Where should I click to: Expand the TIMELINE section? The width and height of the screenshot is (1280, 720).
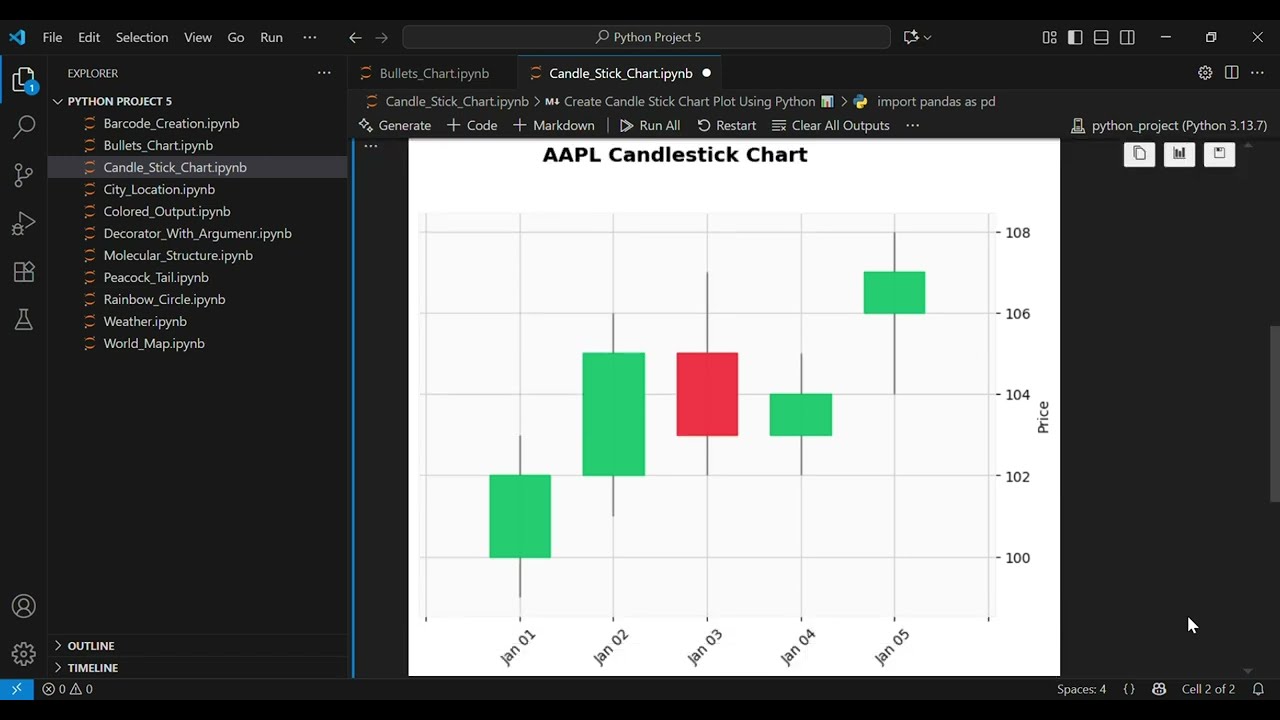[x=92, y=668]
